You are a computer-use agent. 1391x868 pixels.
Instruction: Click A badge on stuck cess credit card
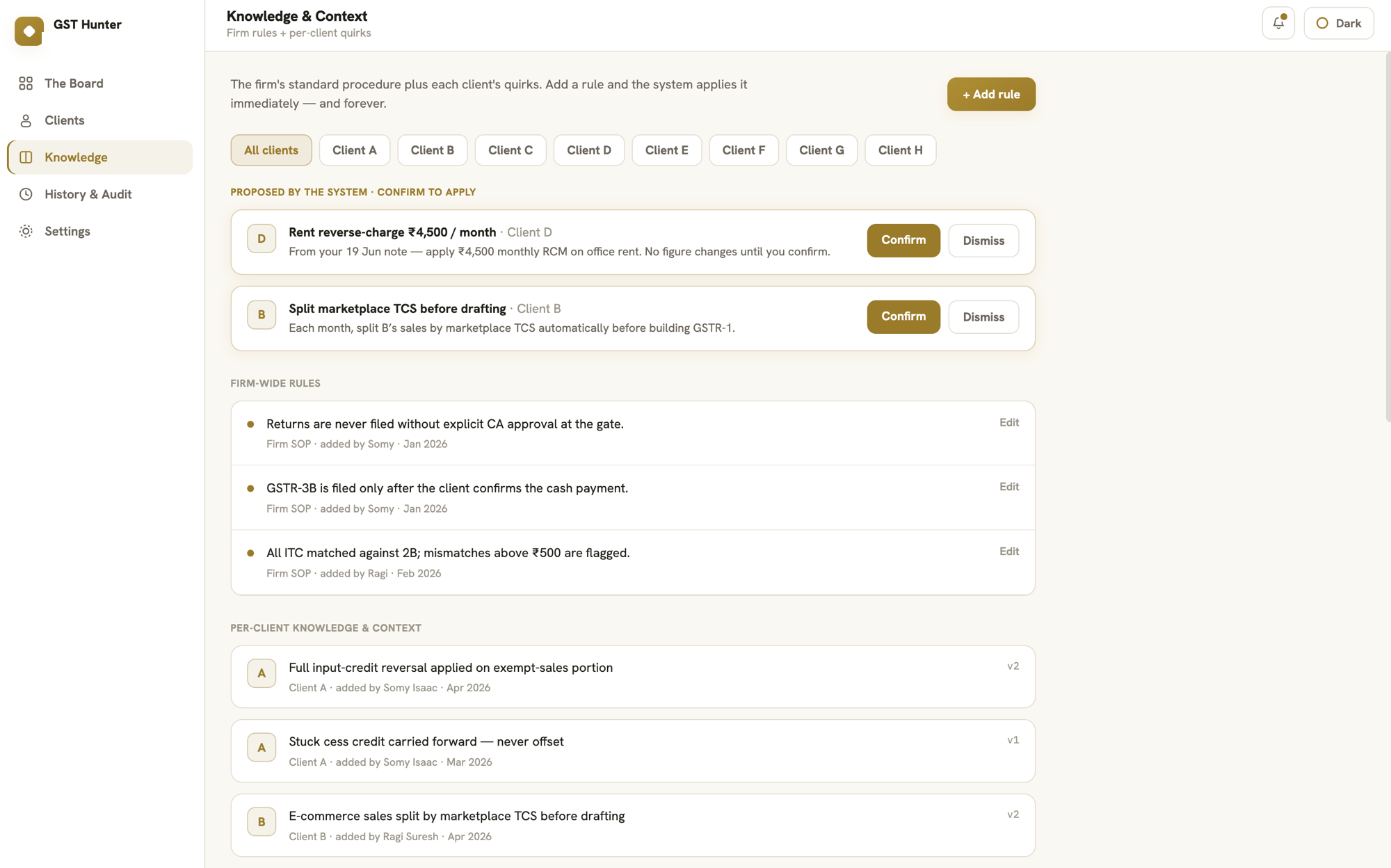point(262,748)
